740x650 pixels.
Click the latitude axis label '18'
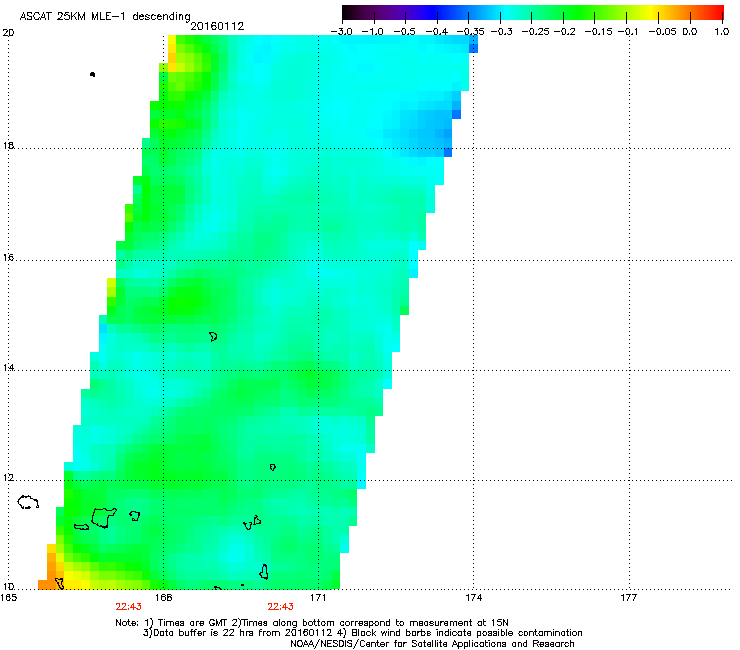click(x=8, y=145)
